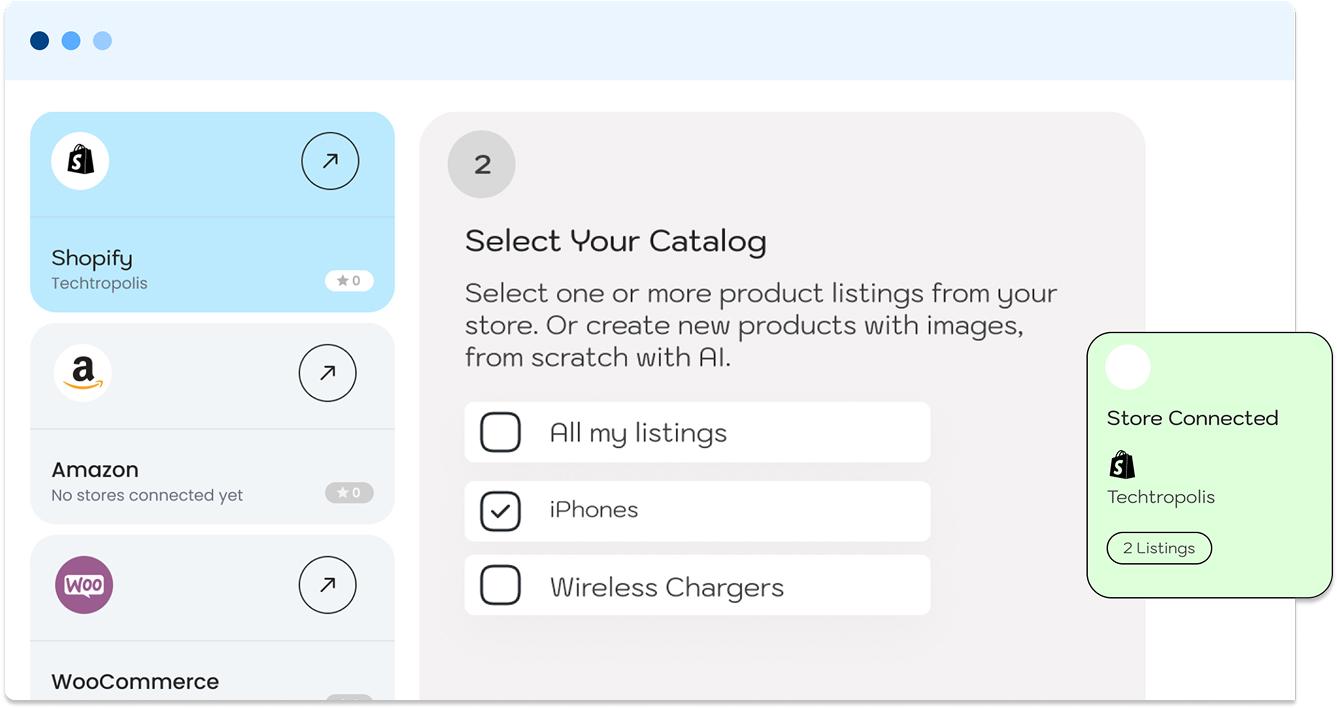Click the star counter on the Amazon card
Viewport: 1337px width, 708px height.
(x=349, y=492)
